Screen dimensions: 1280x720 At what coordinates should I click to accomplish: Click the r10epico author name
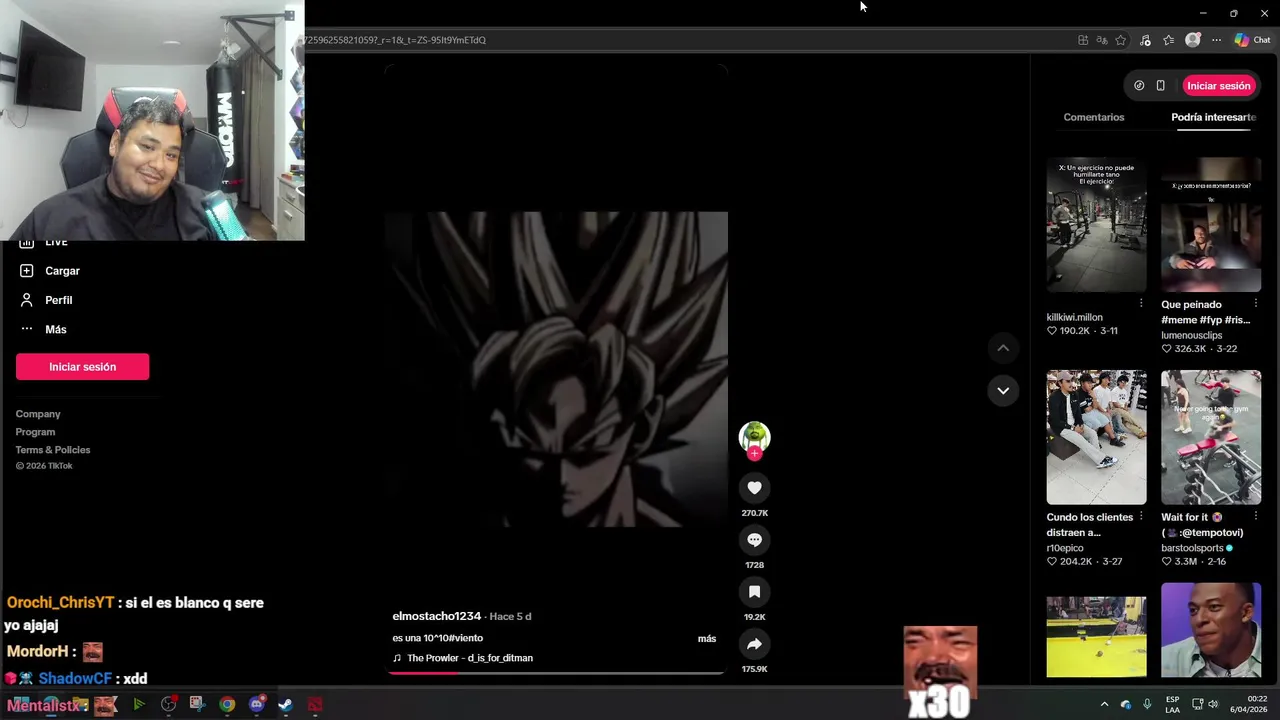pyautogui.click(x=1065, y=548)
